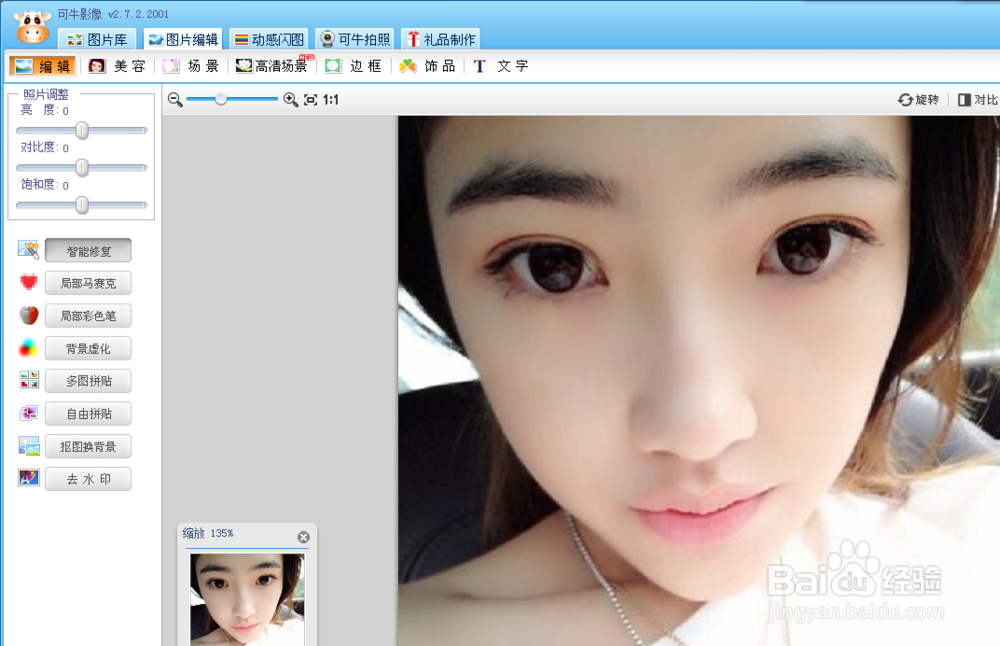Click the 亮度 brightness slider handle
The width and height of the screenshot is (1000, 646).
pyautogui.click(x=82, y=130)
